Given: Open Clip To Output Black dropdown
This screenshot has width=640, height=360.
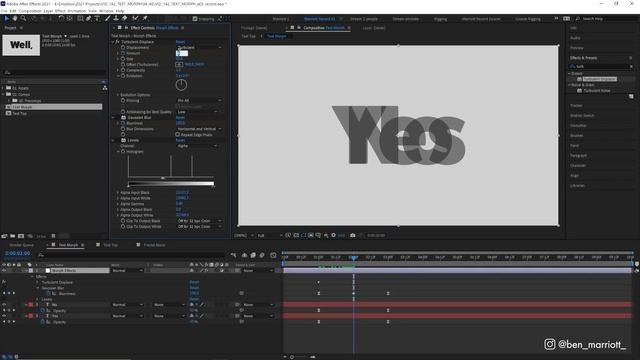Looking at the screenshot, I should tap(200, 221).
